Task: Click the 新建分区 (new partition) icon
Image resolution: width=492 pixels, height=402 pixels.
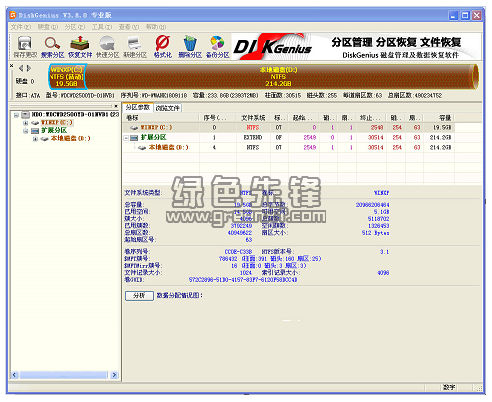Action: 134,43
